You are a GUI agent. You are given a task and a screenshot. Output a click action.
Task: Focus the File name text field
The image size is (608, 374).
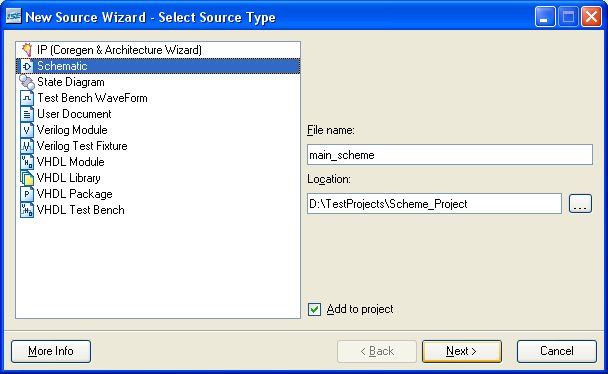point(450,155)
